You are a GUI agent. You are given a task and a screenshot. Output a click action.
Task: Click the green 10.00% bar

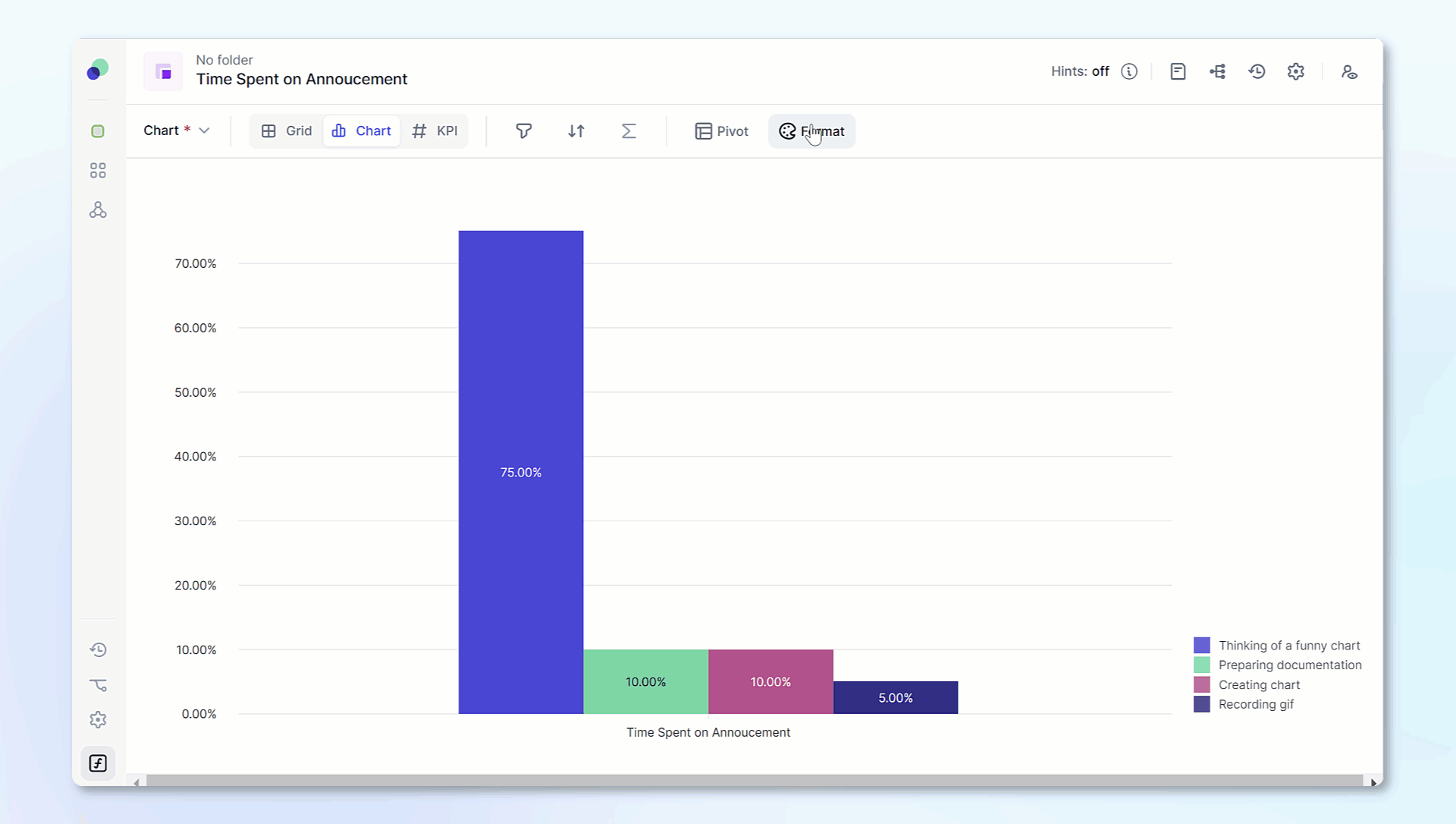coord(646,681)
